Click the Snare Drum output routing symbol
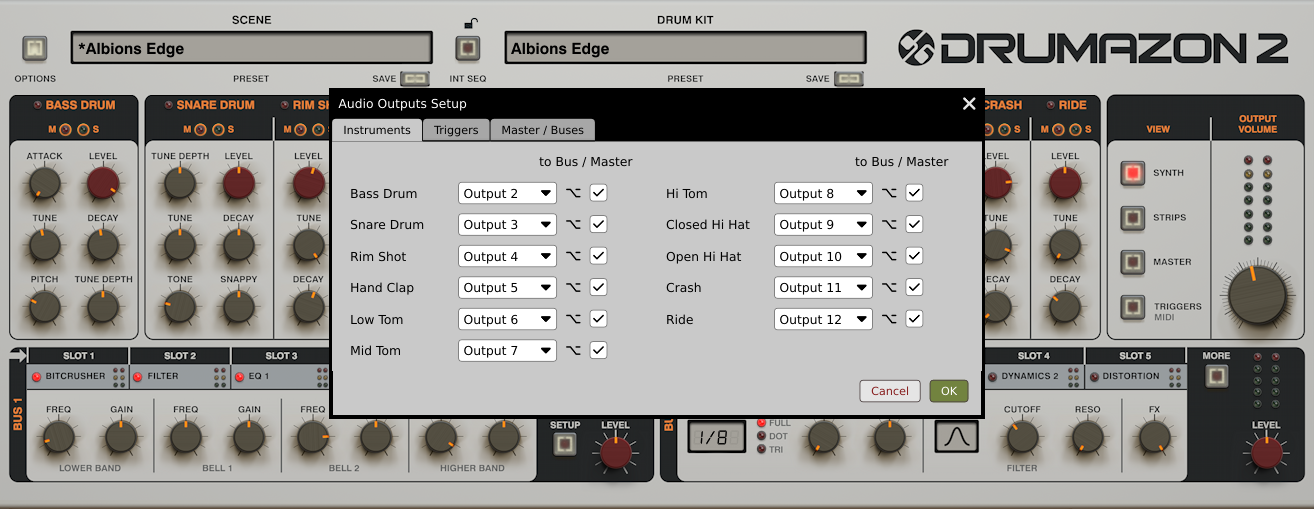 [573, 225]
